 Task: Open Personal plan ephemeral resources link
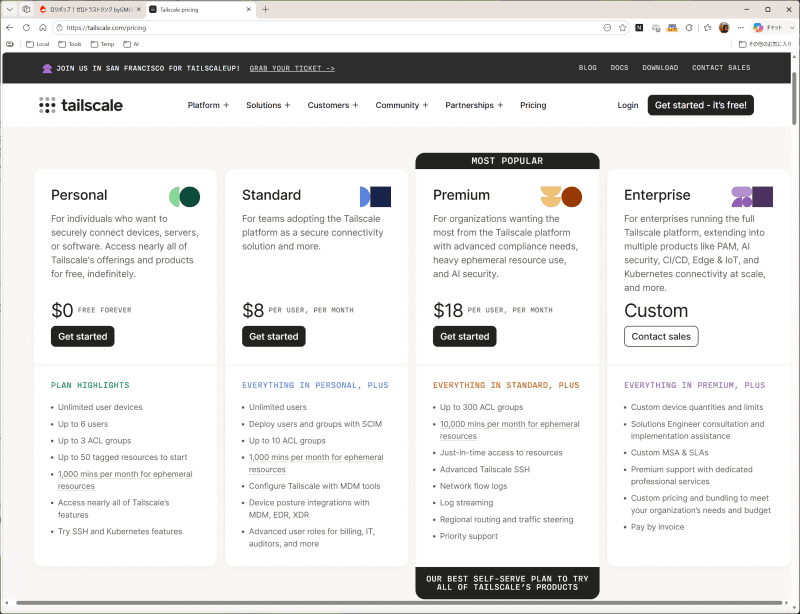click(x=125, y=480)
